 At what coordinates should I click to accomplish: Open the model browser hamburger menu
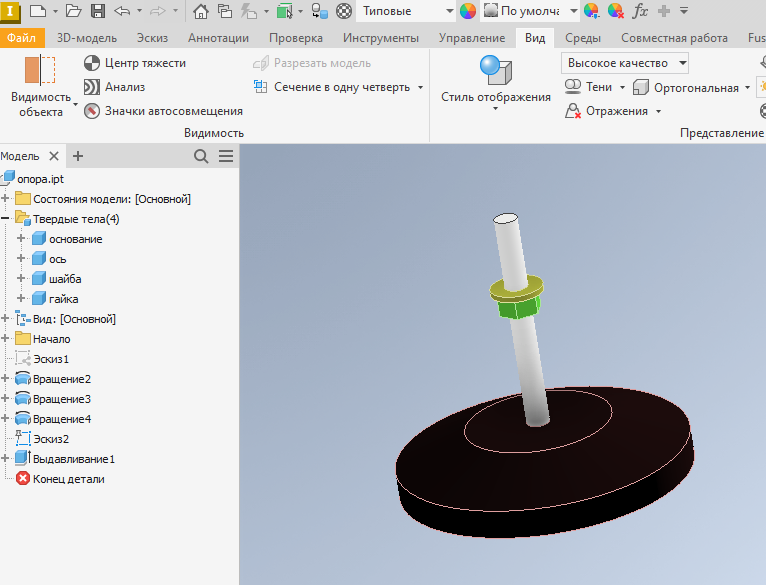pyautogui.click(x=226, y=156)
